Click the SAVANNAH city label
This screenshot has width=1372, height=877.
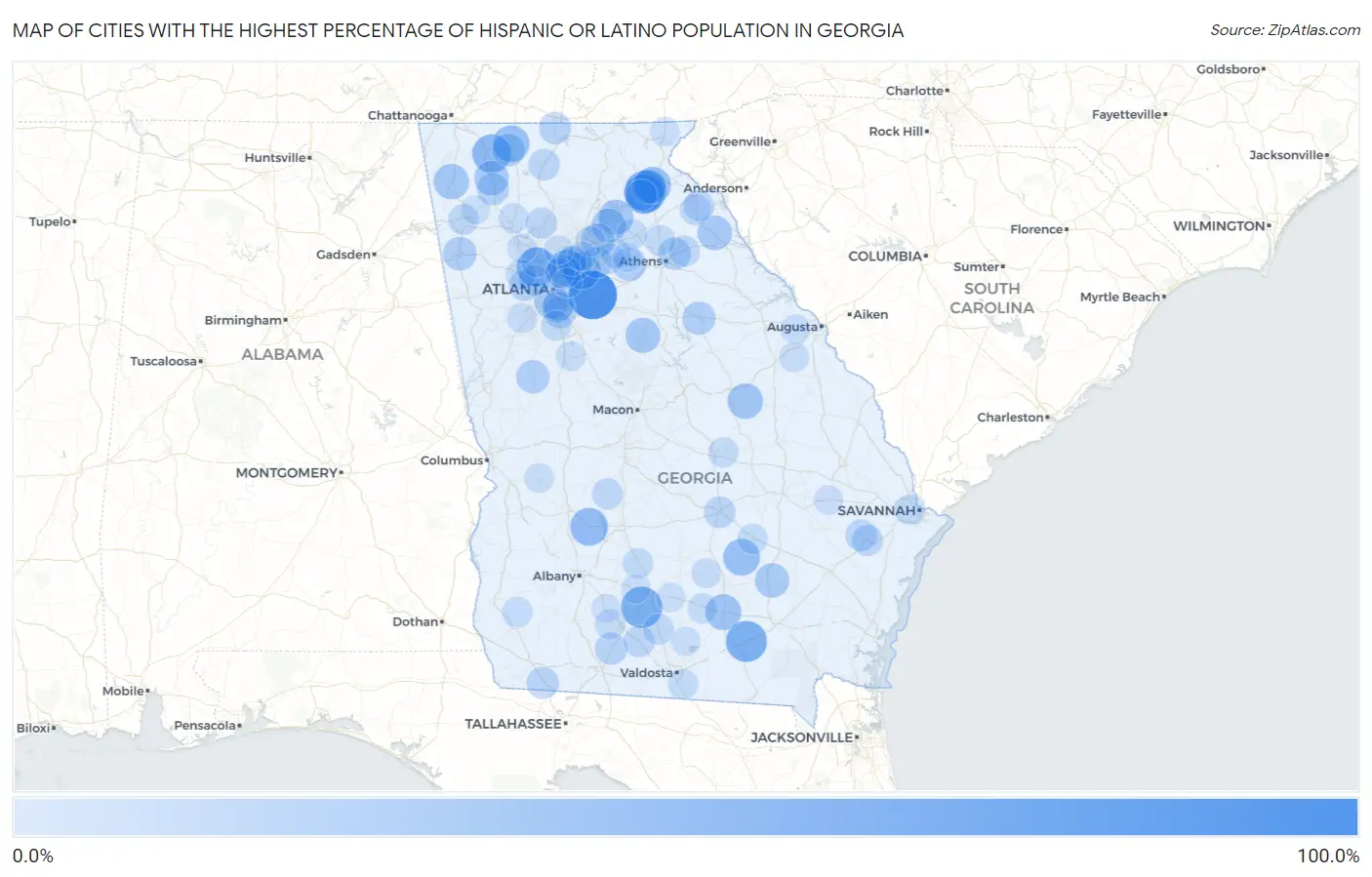click(876, 510)
